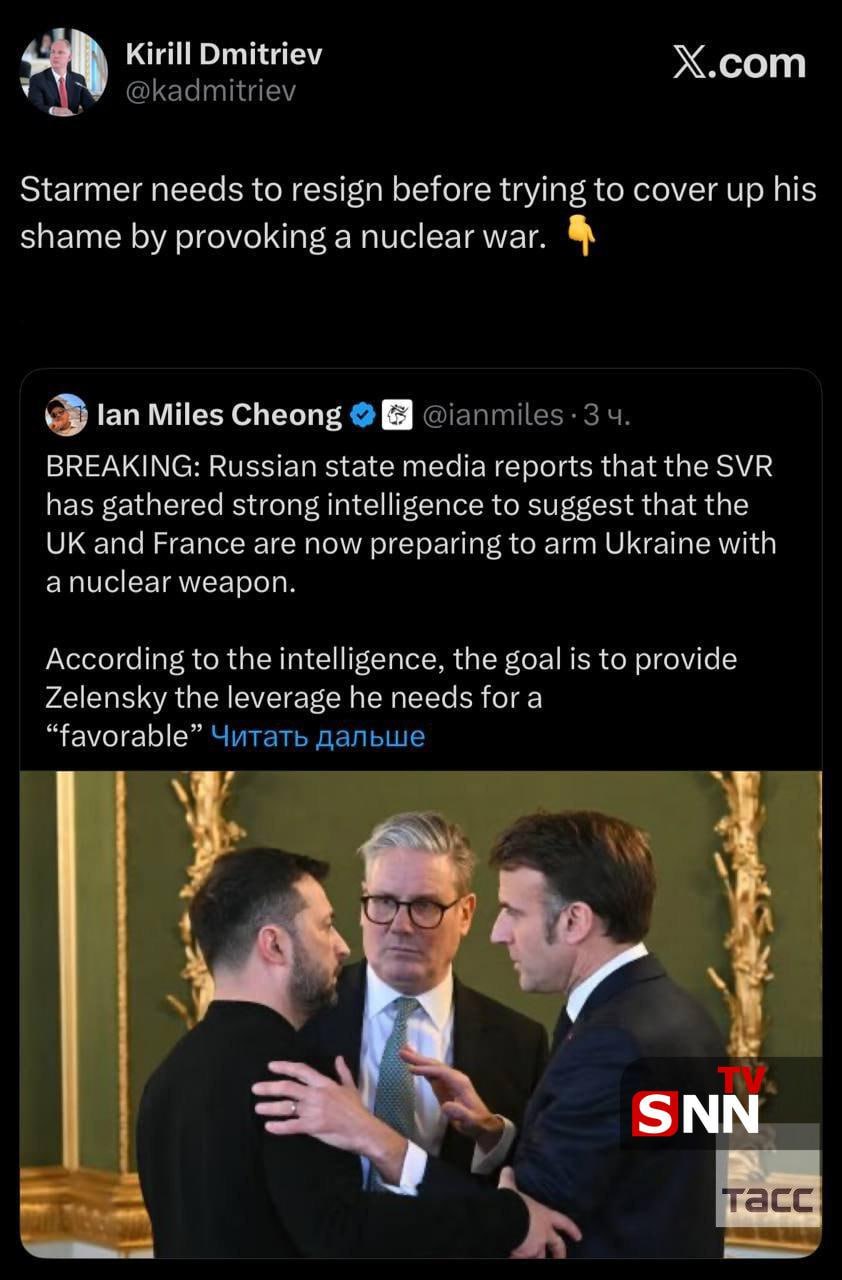Open the @ianmiles handle
Viewport: 842px width, 1280px height.
(x=493, y=415)
